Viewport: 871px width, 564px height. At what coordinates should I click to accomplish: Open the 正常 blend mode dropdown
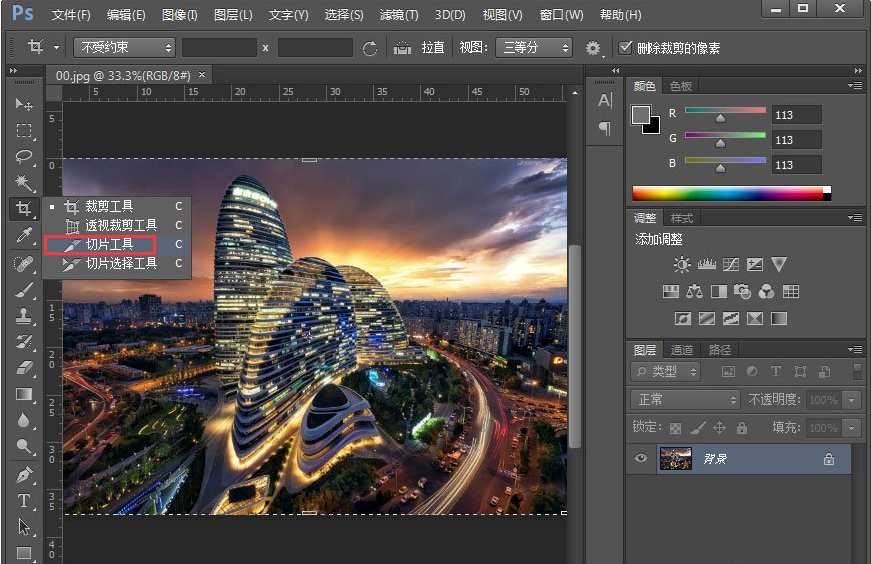point(686,400)
